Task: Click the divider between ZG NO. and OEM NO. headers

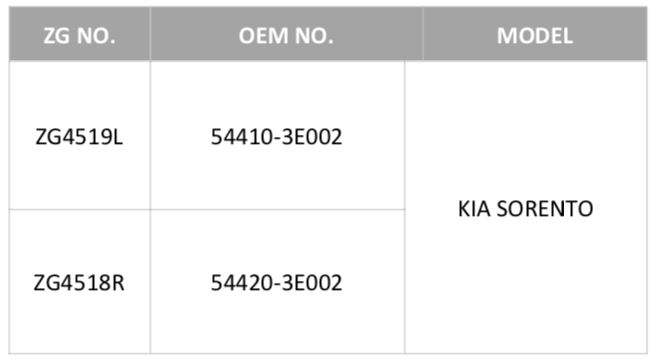Action: click(150, 34)
